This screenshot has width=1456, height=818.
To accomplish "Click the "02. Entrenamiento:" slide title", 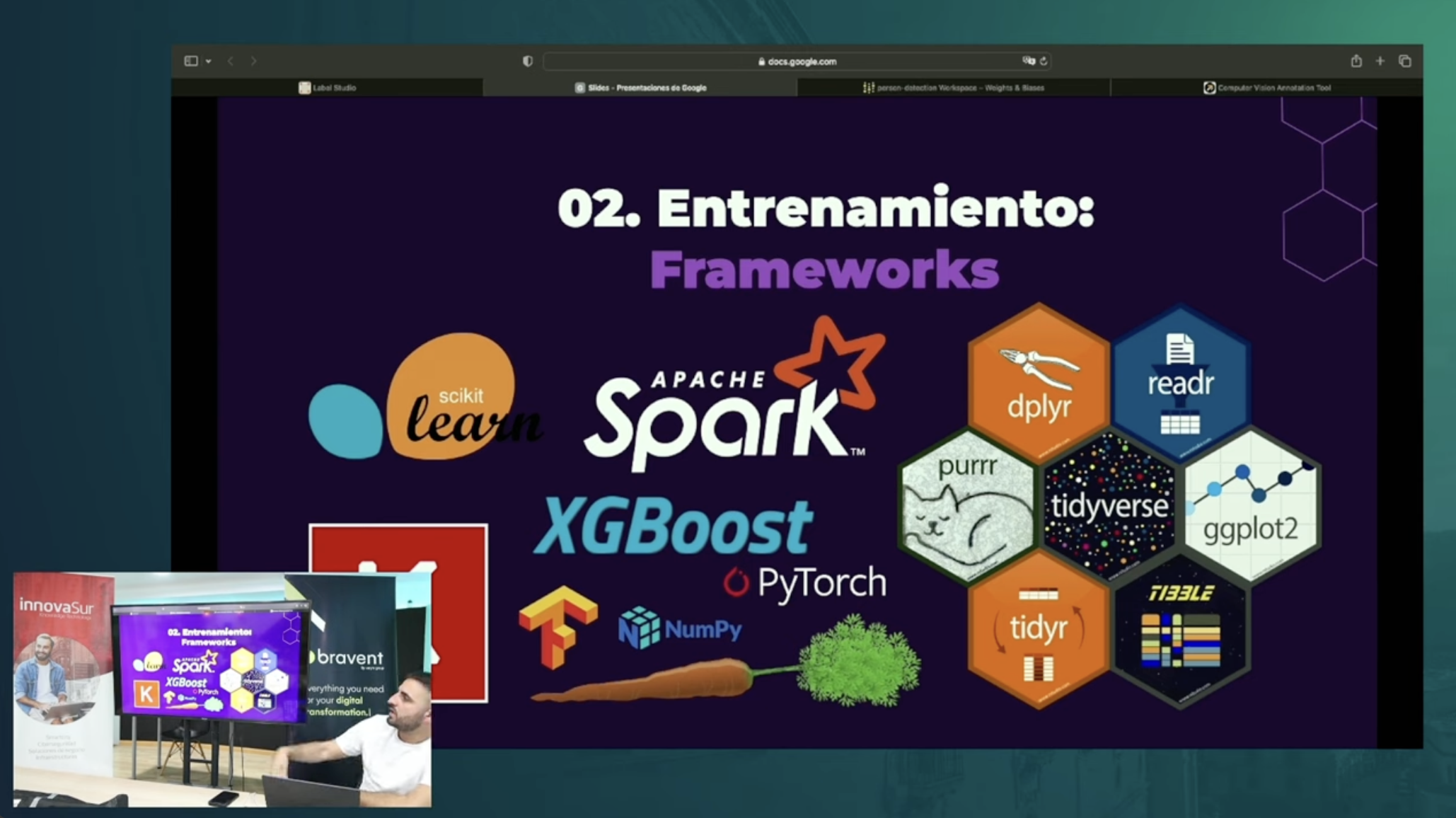I will [x=826, y=208].
